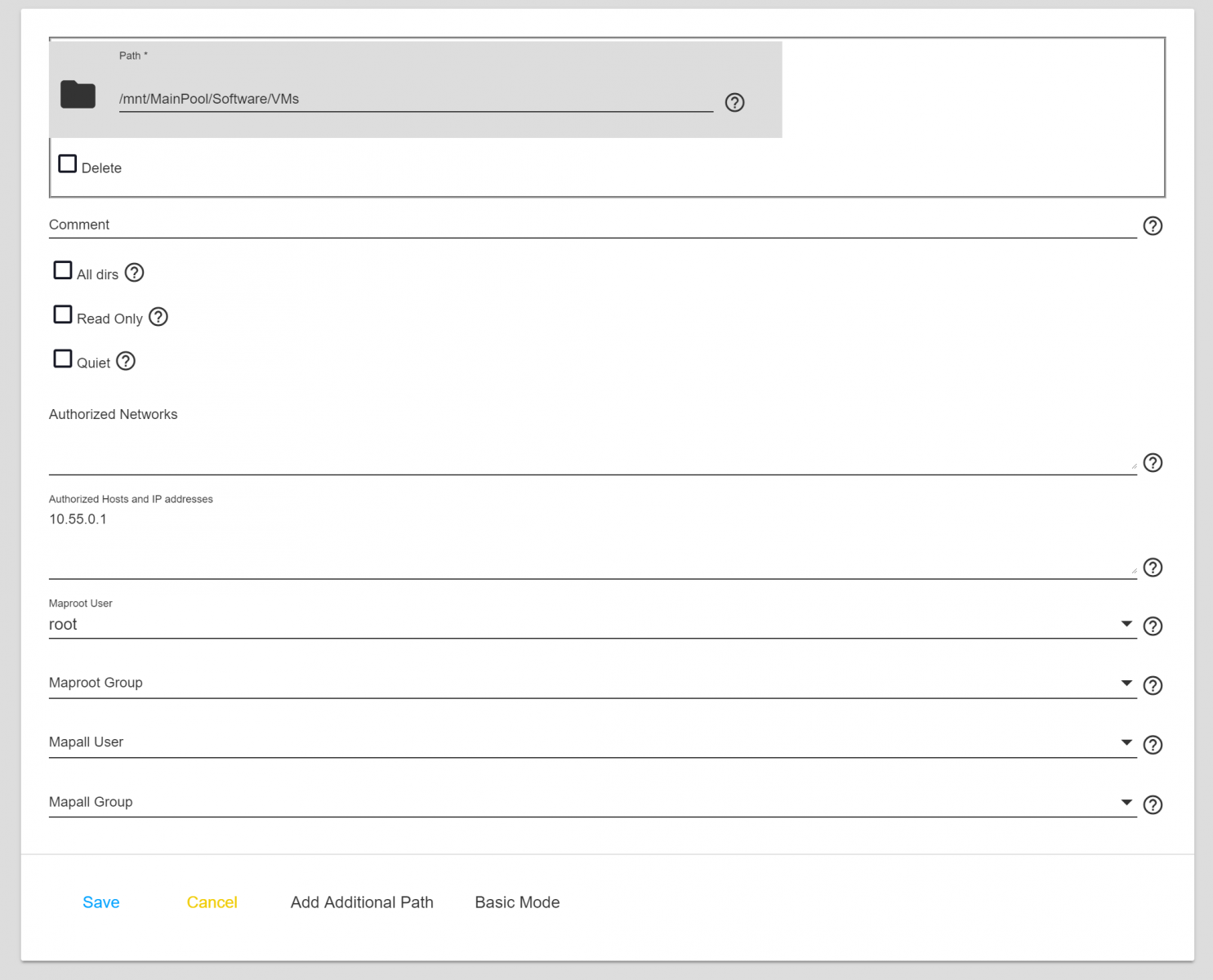Open help tooltip for Path field
This screenshot has height=980, width=1213.
[734, 102]
